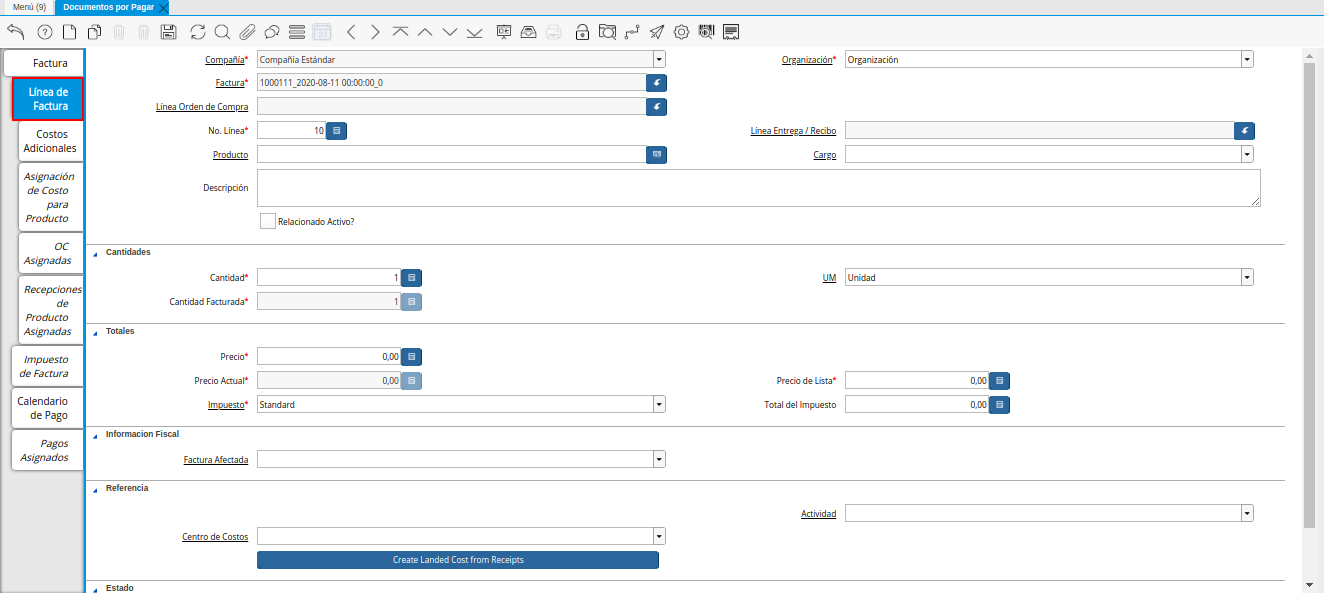Collapse the Cantidades section
The height and width of the screenshot is (593, 1324).
96,253
